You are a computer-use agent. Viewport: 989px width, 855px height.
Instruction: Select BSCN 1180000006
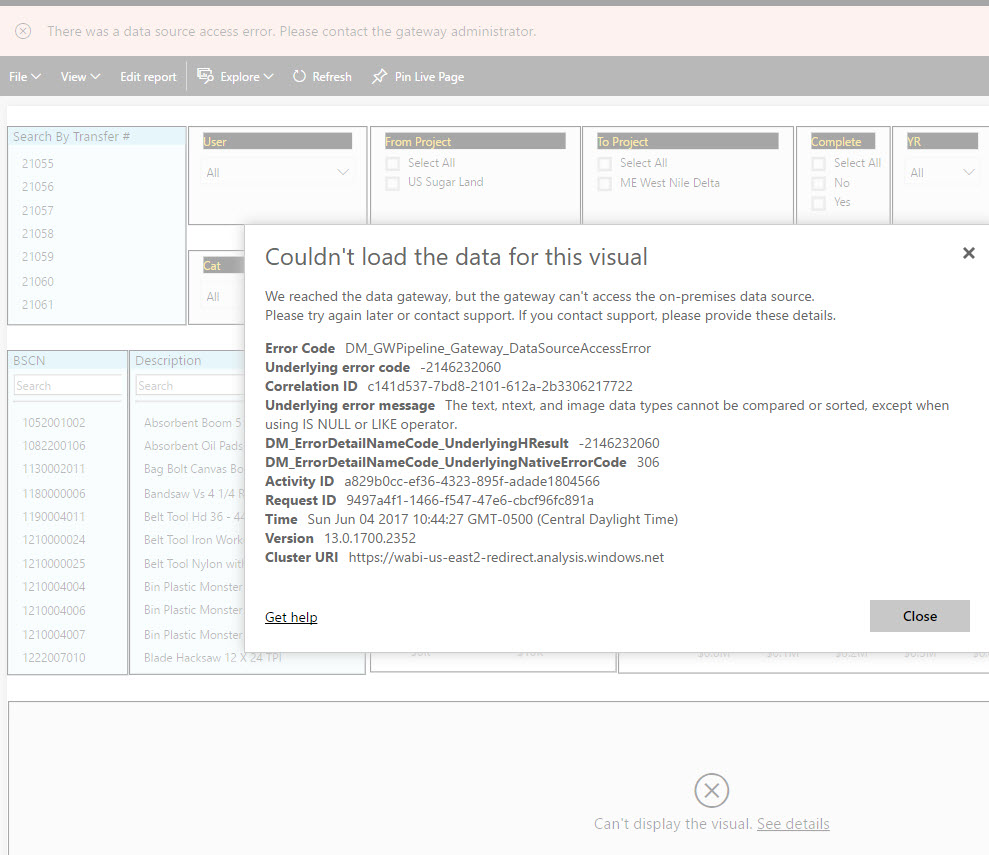(x=54, y=493)
